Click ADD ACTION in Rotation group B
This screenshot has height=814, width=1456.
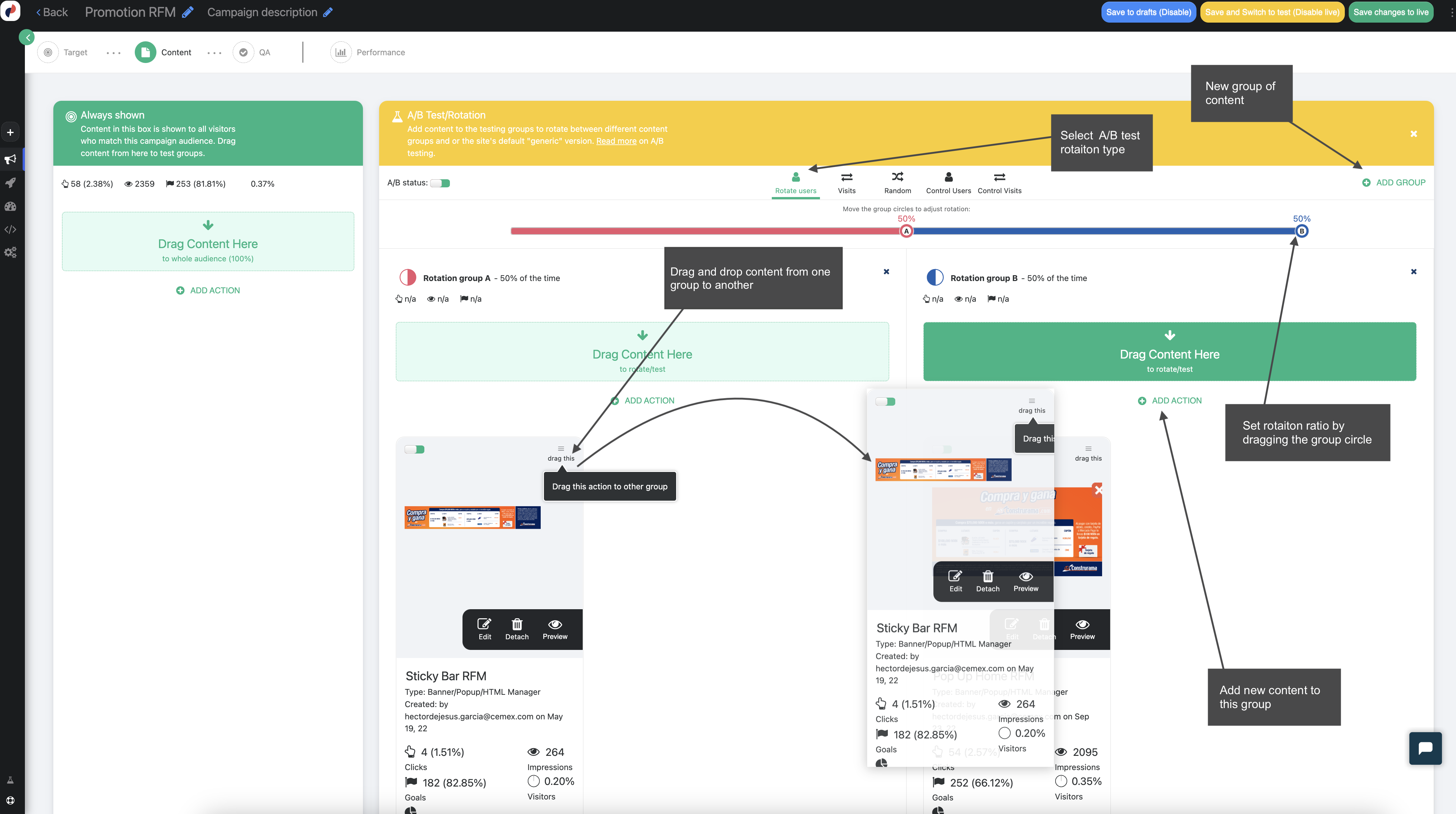point(1169,401)
